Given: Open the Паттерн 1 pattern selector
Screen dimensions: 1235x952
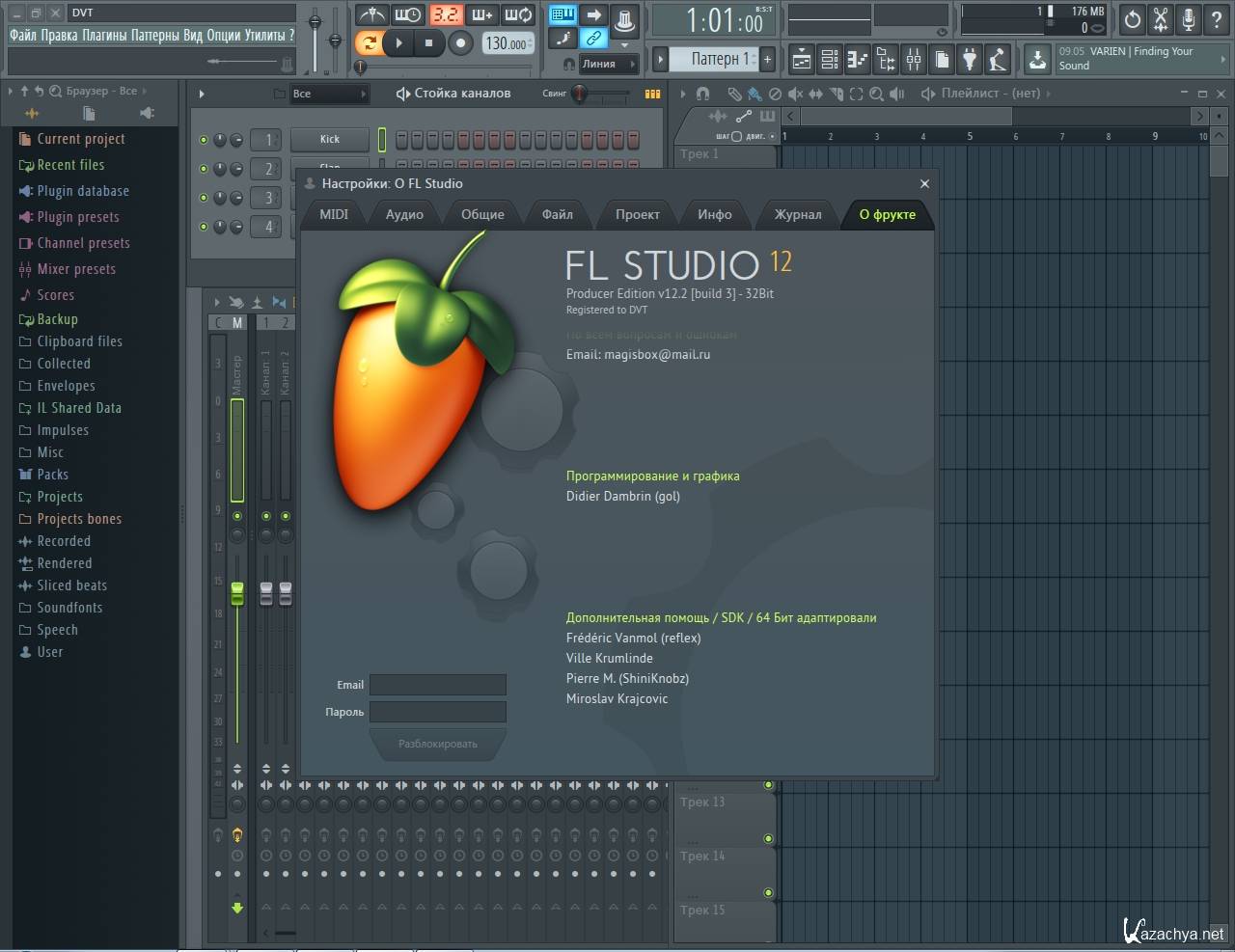Looking at the screenshot, I should (714, 59).
